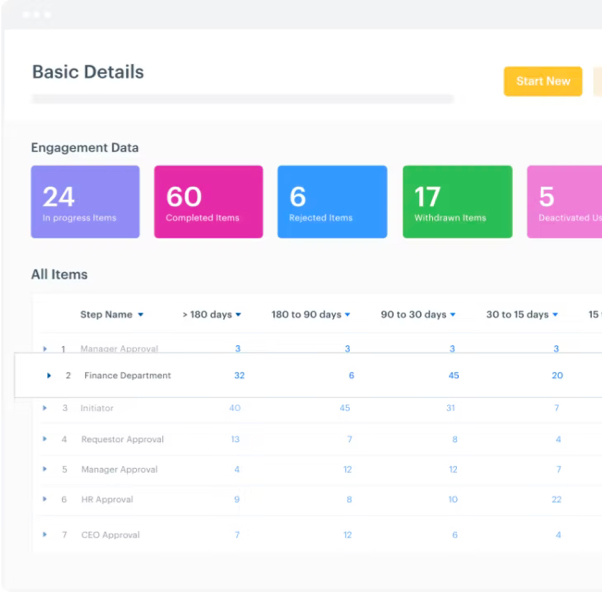Sort by Step Name column arrow
The height and width of the screenshot is (592, 602).
coord(141,315)
